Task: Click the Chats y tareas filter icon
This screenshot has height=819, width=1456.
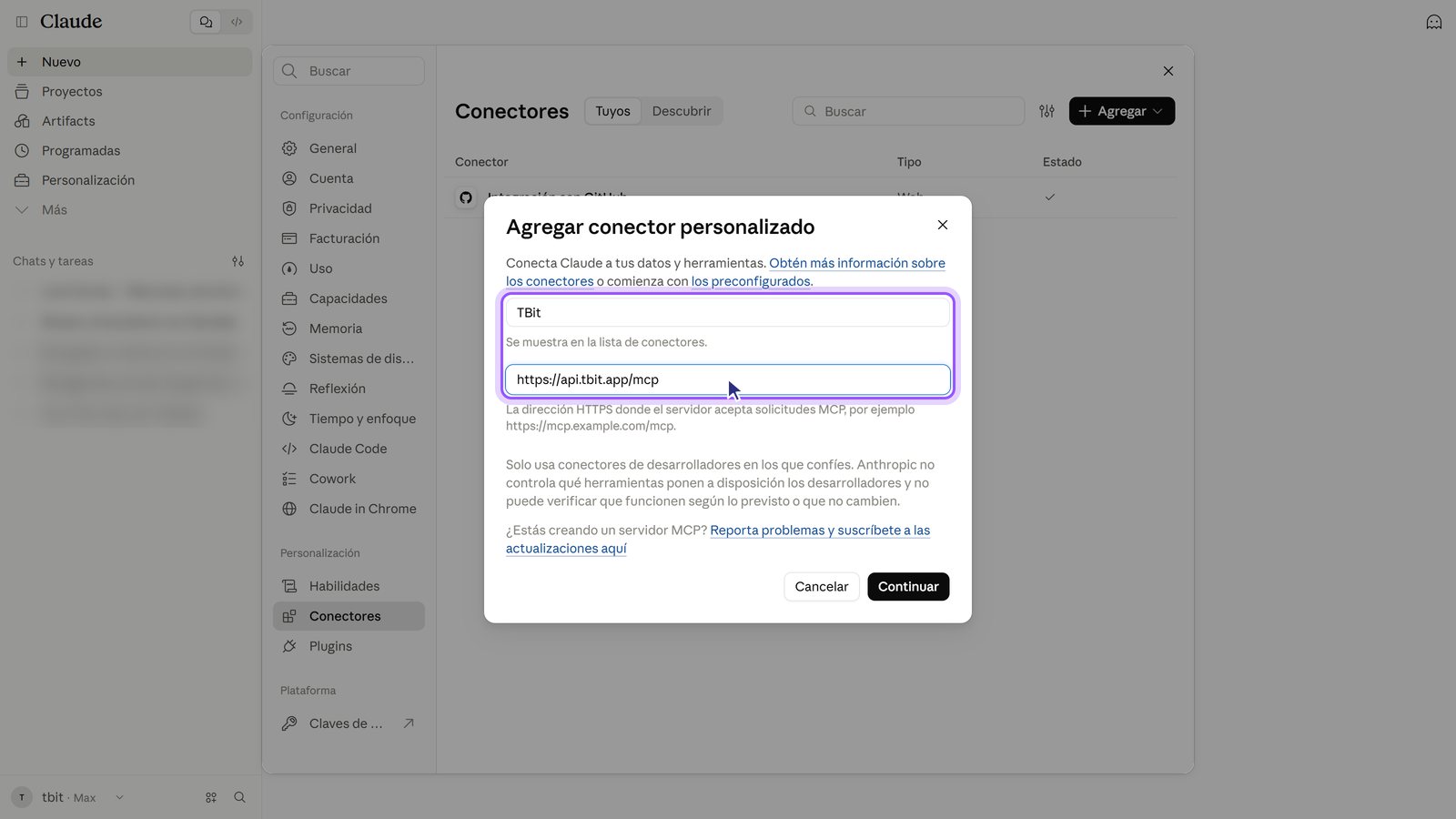Action: coord(238,261)
